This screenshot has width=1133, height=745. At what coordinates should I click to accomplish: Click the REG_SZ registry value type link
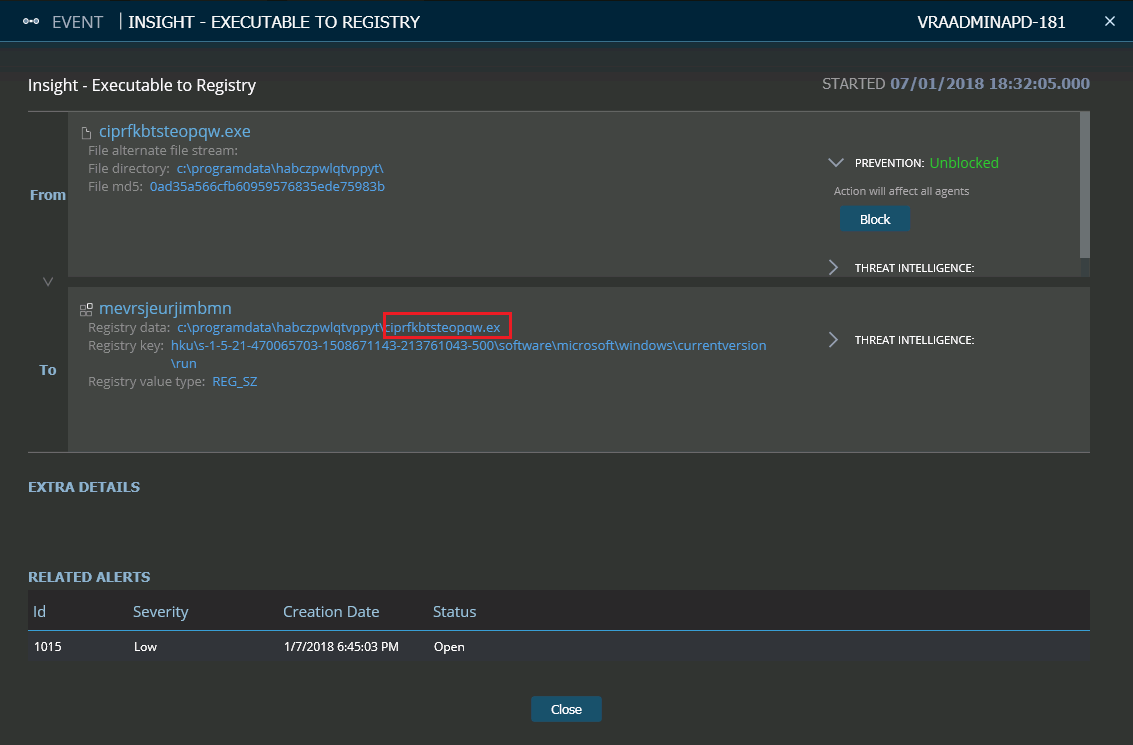point(235,381)
